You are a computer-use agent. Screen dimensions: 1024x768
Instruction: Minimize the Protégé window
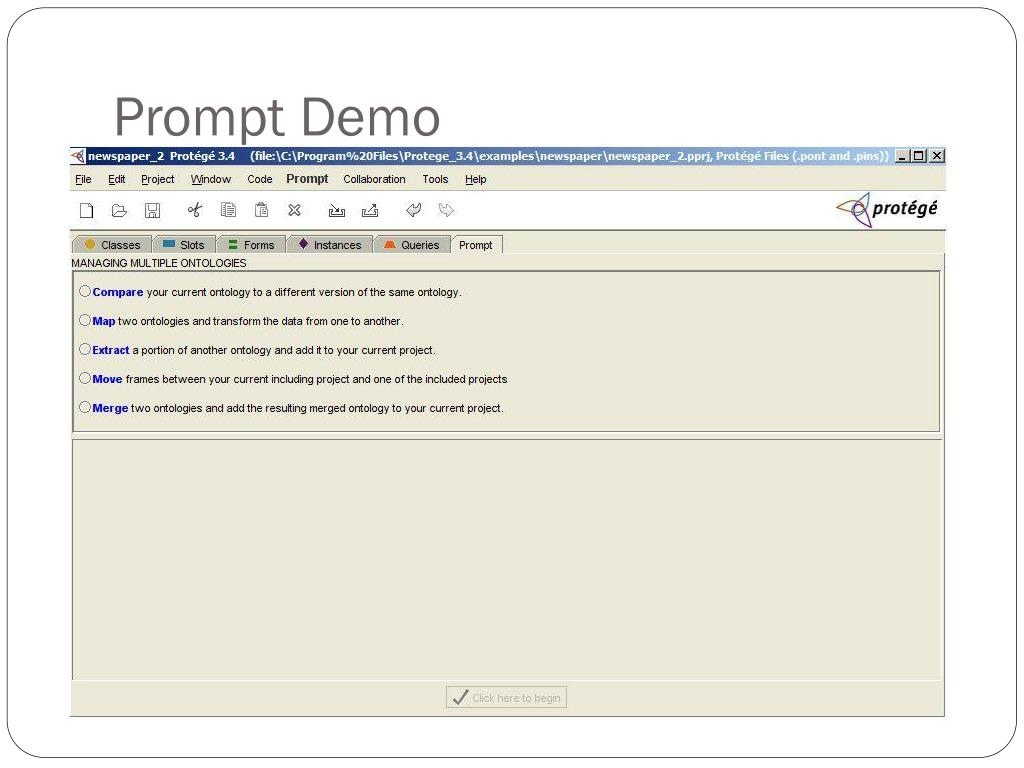902,155
